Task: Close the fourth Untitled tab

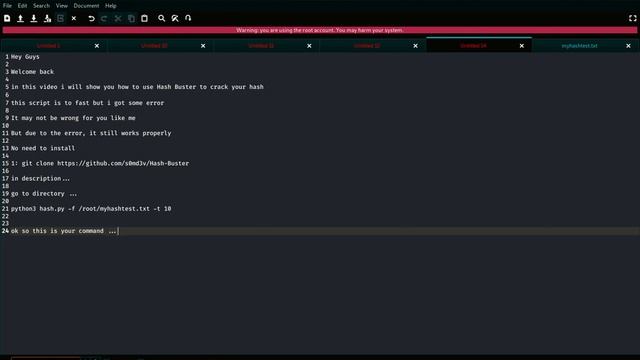Action: coord(415,46)
